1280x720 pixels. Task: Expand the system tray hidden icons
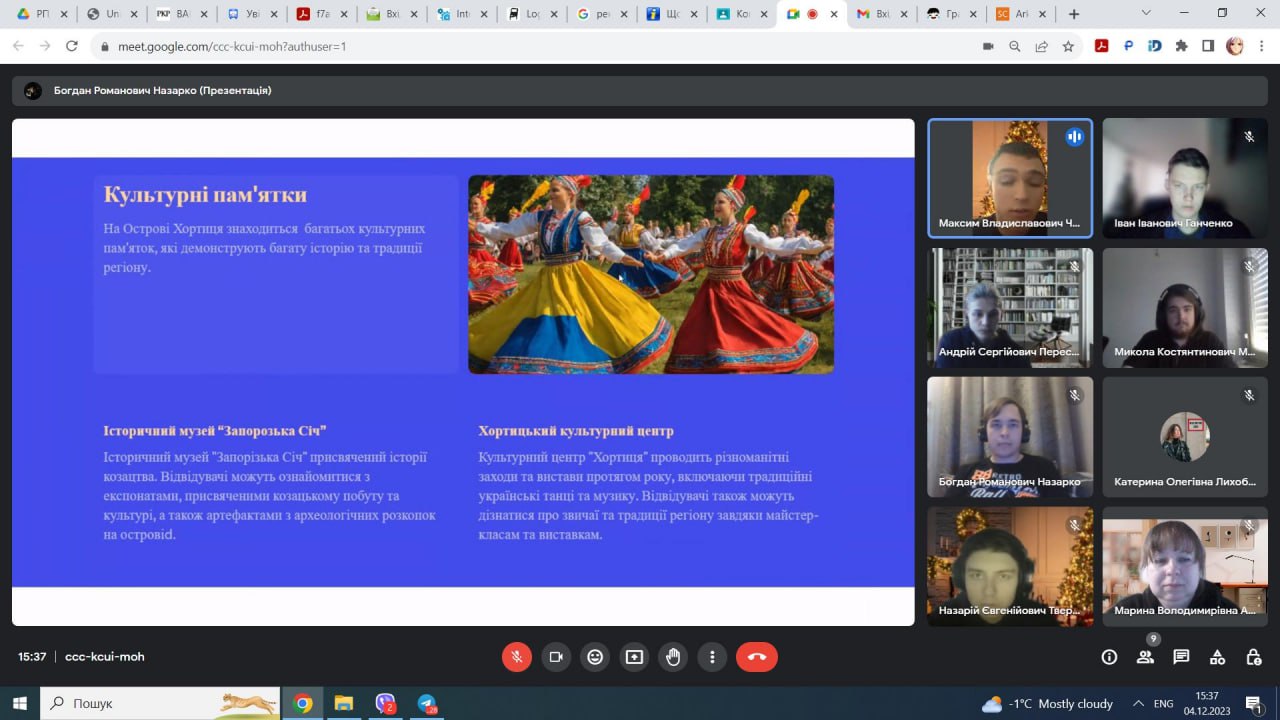click(x=1138, y=703)
